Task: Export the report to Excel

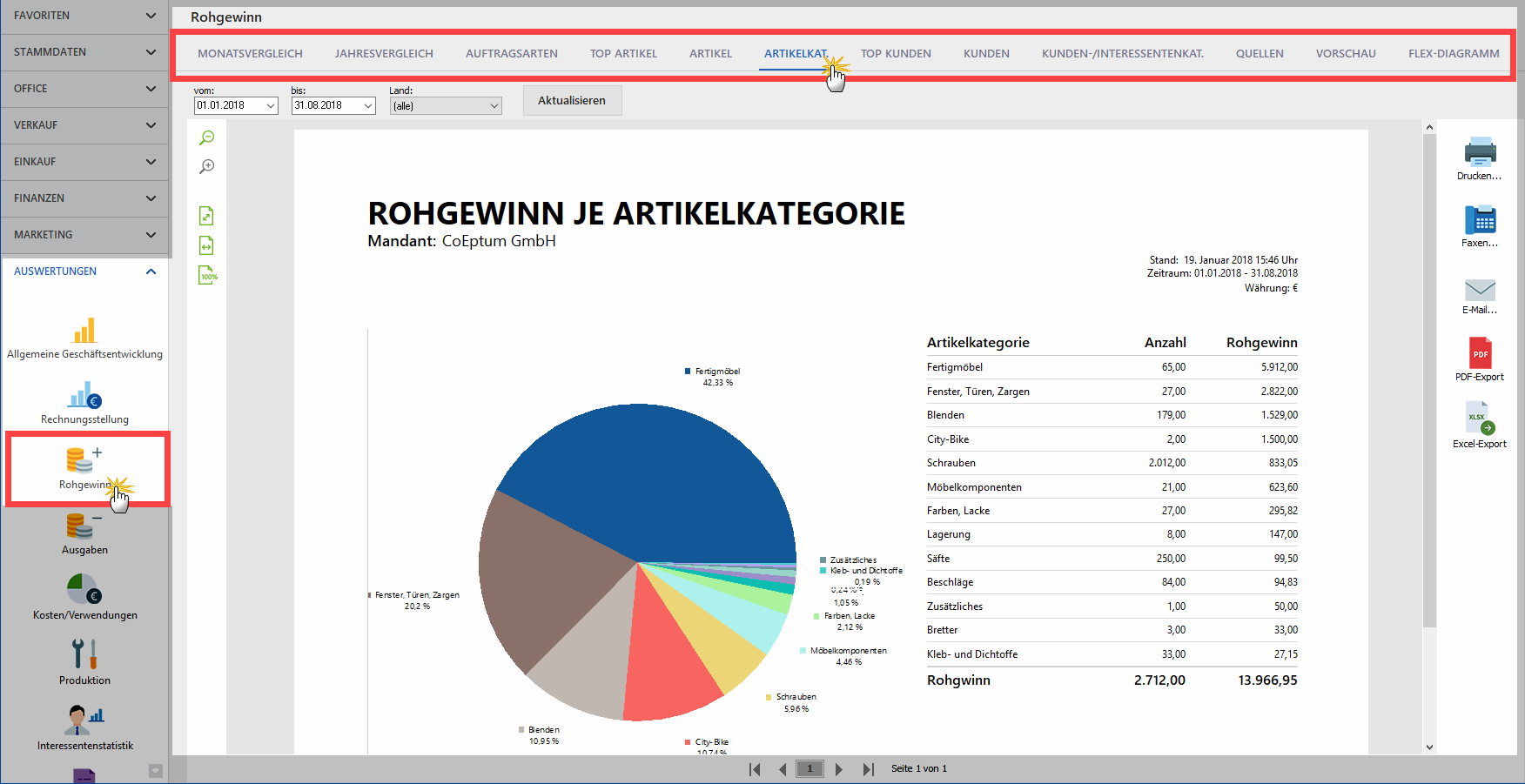Action: pyautogui.click(x=1480, y=425)
